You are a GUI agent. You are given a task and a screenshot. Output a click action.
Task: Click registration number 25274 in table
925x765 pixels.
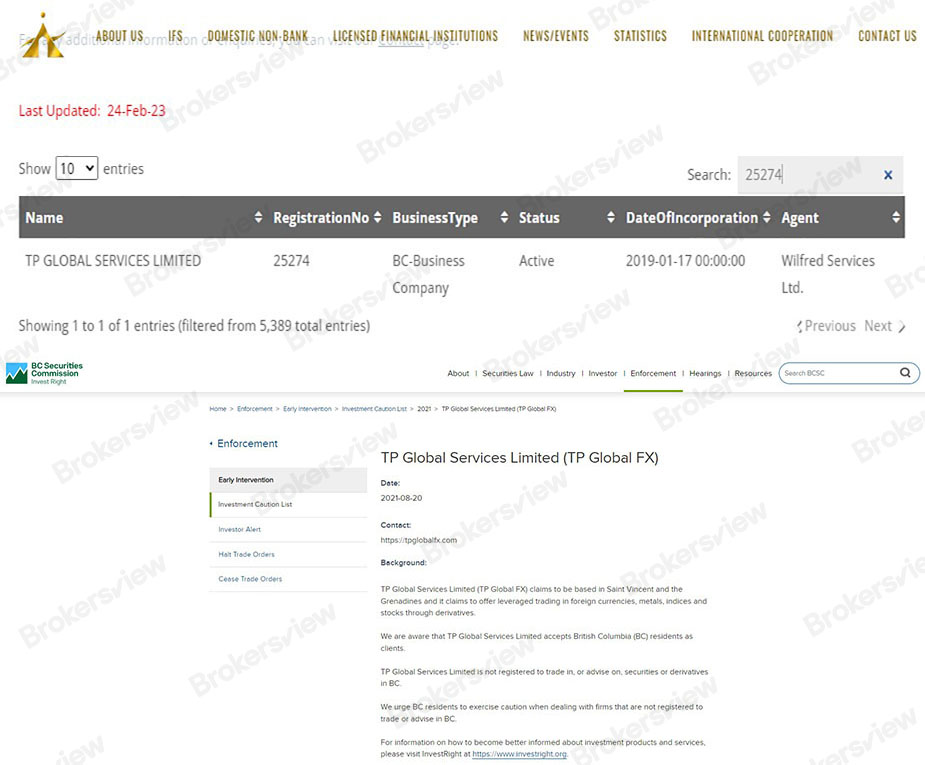pyautogui.click(x=291, y=261)
